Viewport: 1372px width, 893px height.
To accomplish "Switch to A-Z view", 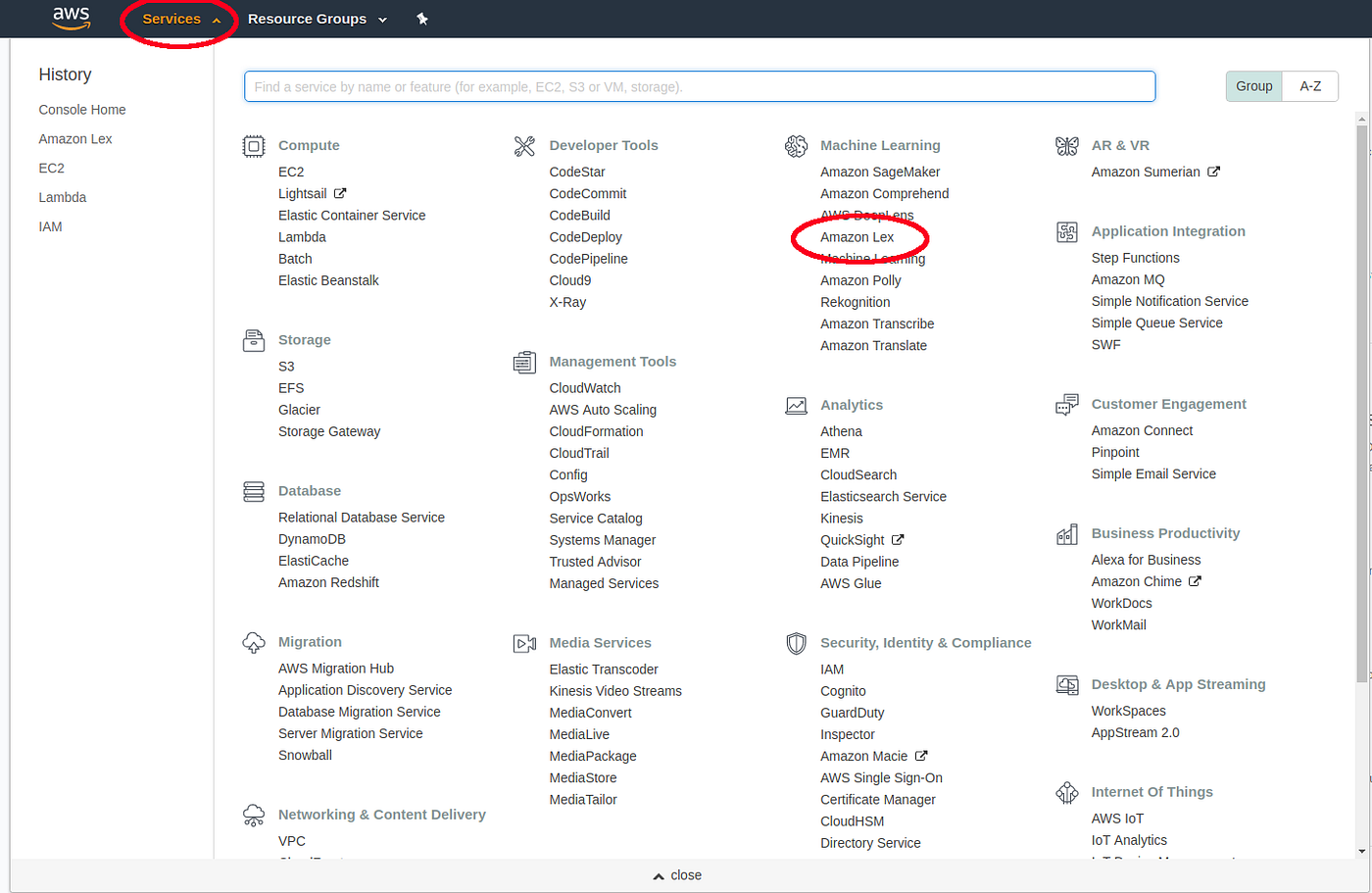I will (1310, 86).
